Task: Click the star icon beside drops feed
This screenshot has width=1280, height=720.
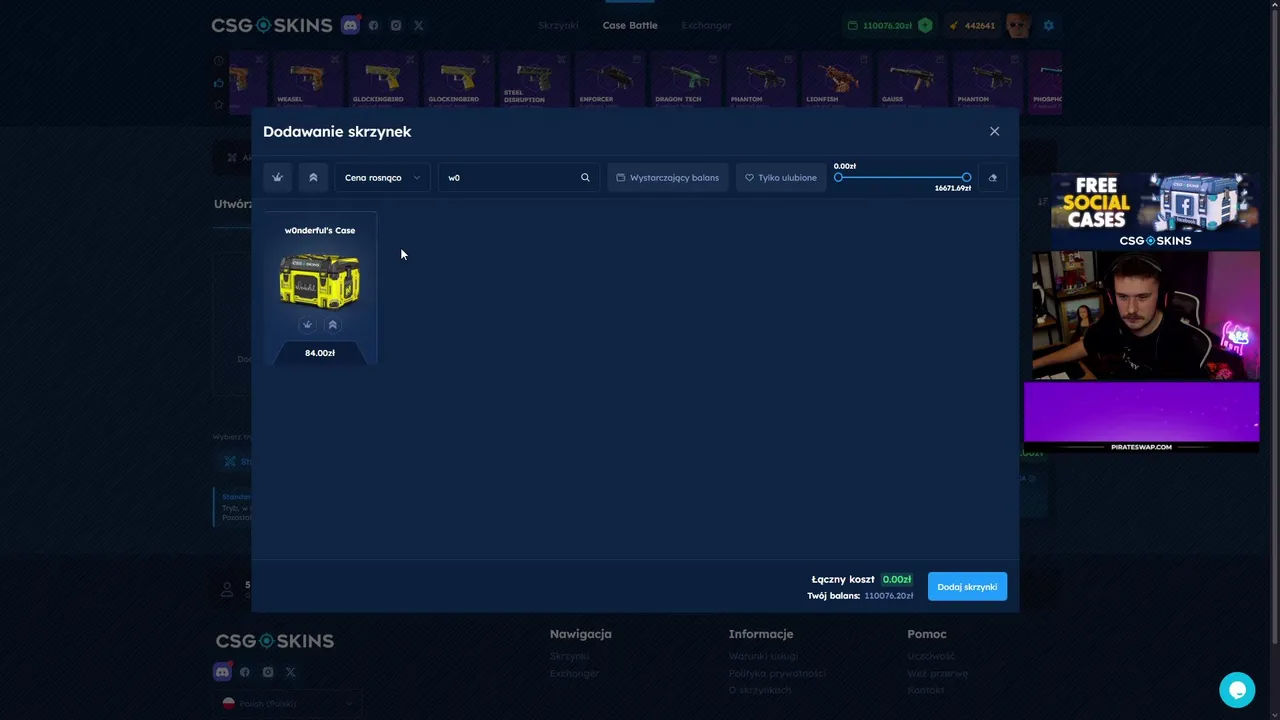Action: pyautogui.click(x=219, y=104)
